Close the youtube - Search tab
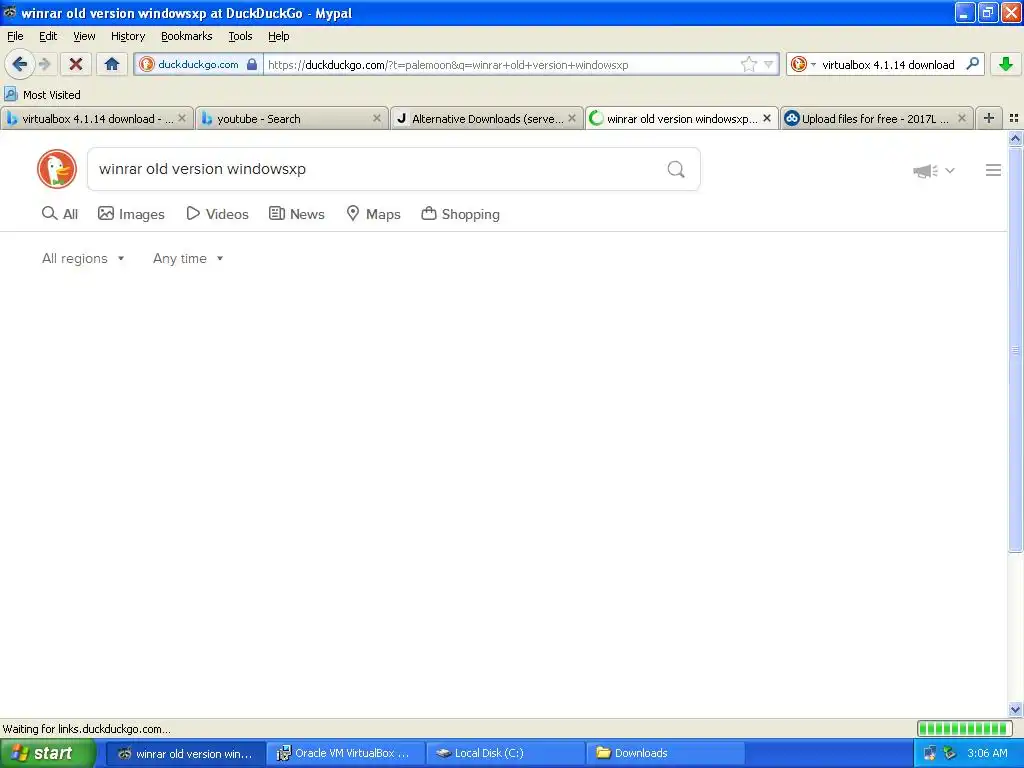This screenshot has height=768, width=1024. click(x=376, y=118)
